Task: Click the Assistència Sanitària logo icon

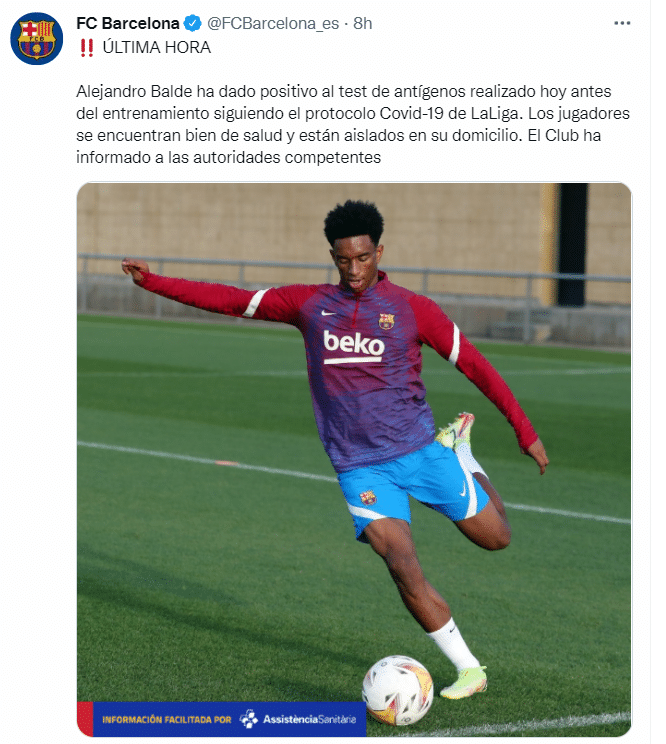Action: coord(249,719)
